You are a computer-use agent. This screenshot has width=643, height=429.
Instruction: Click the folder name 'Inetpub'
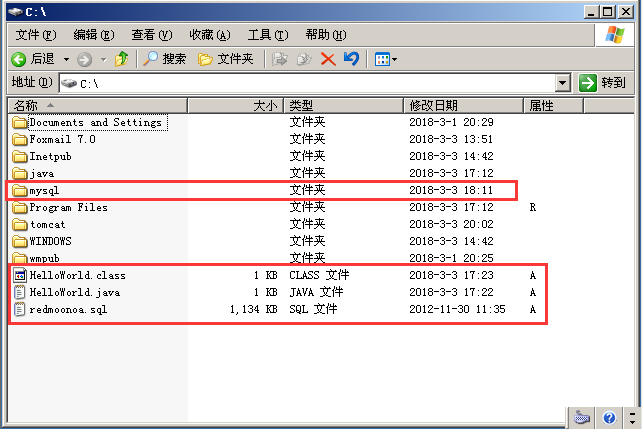pyautogui.click(x=50, y=156)
